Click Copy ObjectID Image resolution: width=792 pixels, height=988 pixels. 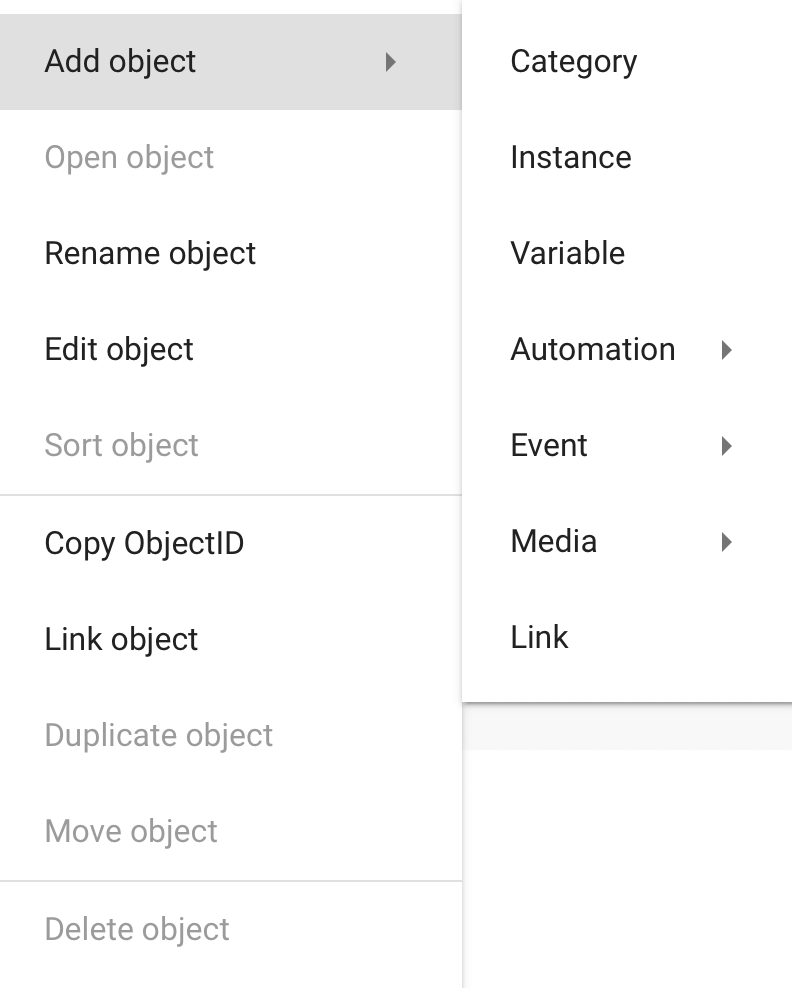click(144, 543)
